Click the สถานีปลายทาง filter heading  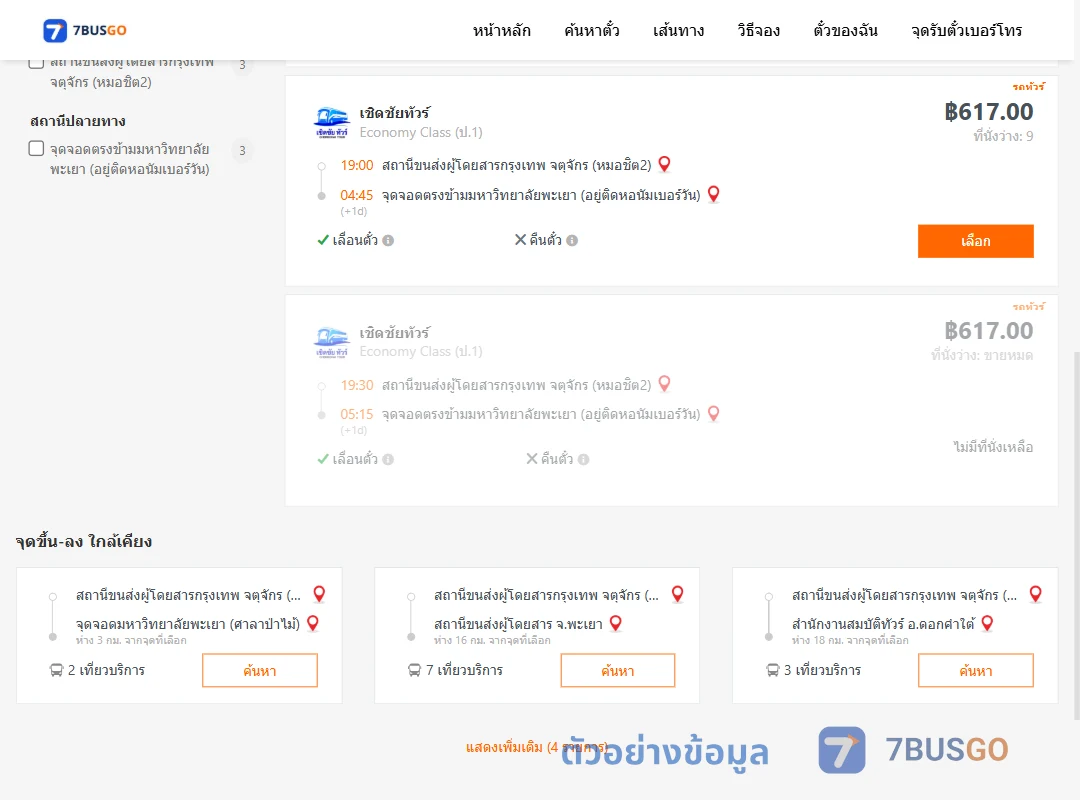point(78,121)
